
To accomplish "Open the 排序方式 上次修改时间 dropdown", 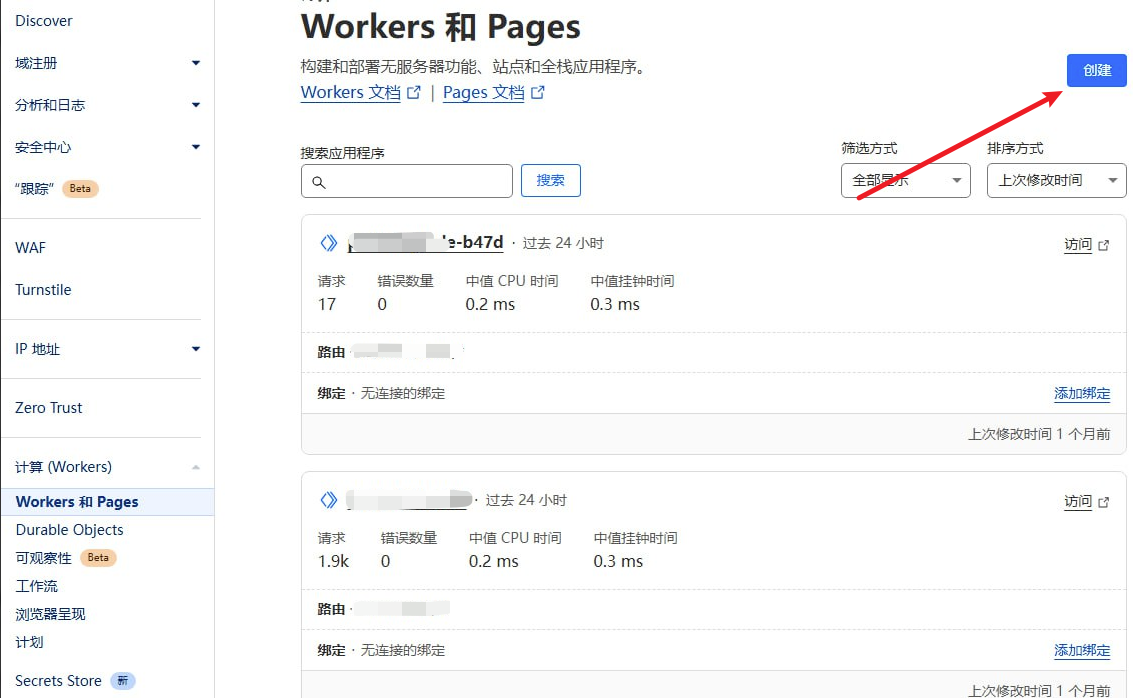I will [1056, 181].
